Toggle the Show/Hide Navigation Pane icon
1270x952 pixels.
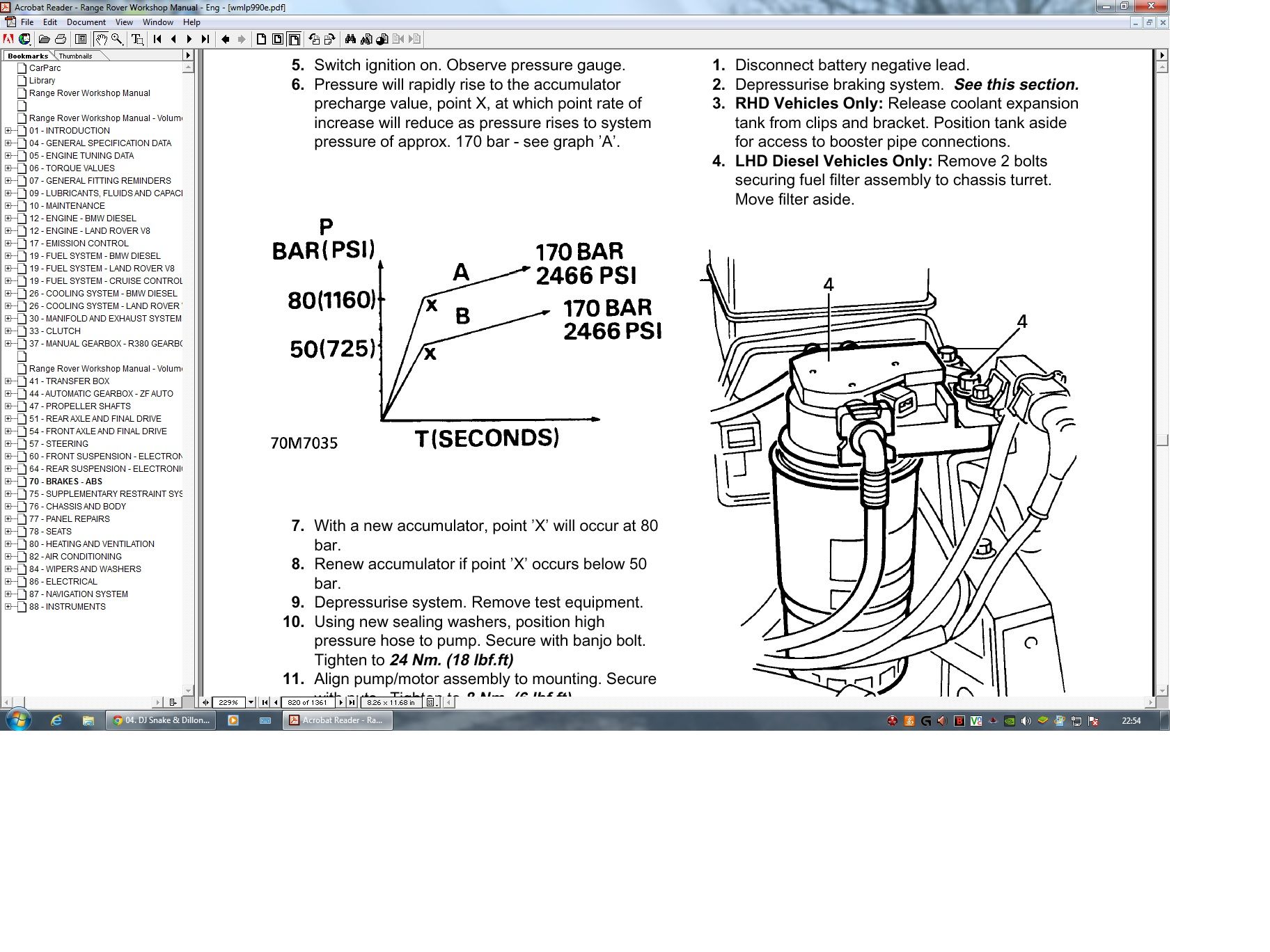81,40
